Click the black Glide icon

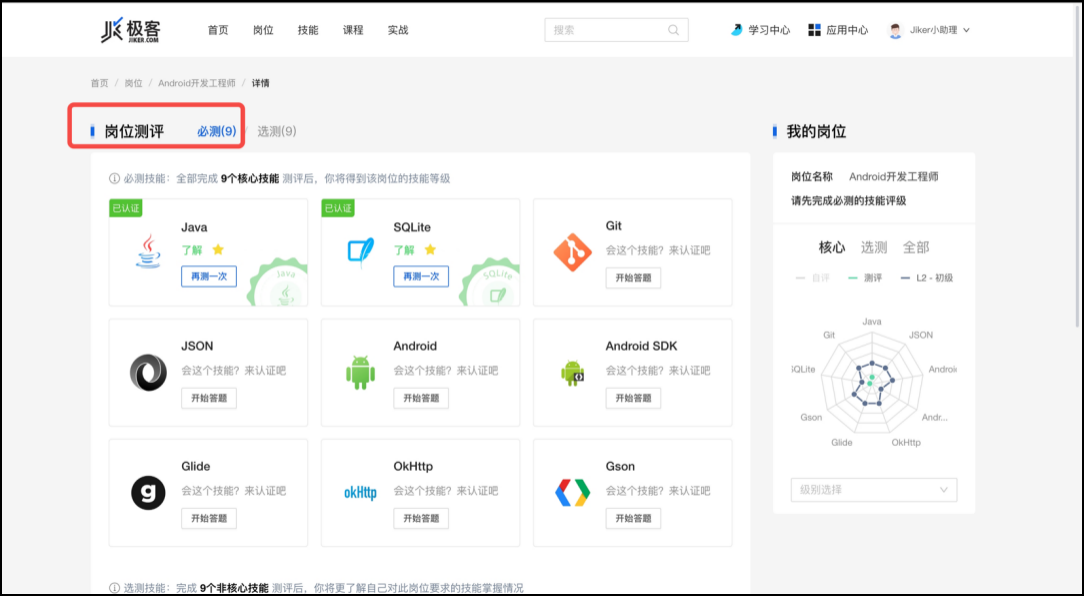click(x=148, y=492)
